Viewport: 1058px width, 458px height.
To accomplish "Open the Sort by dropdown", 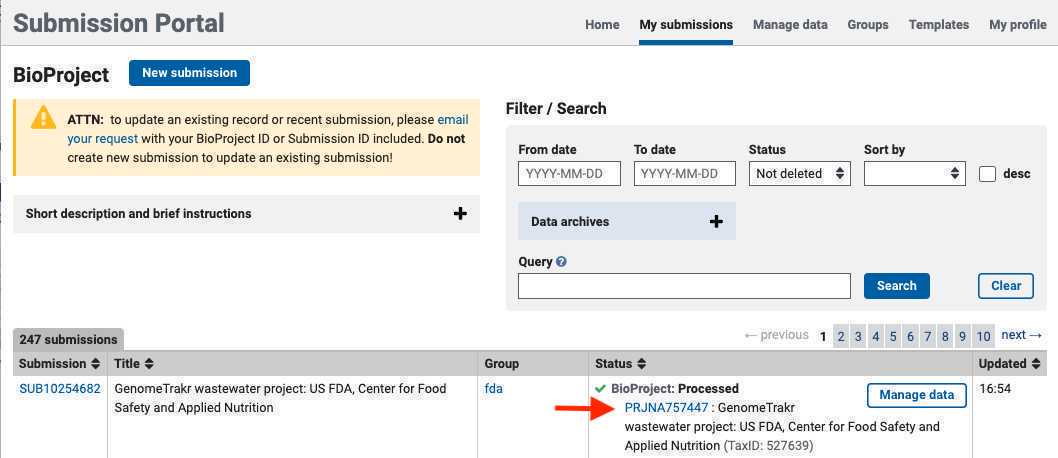I will click(x=914, y=173).
